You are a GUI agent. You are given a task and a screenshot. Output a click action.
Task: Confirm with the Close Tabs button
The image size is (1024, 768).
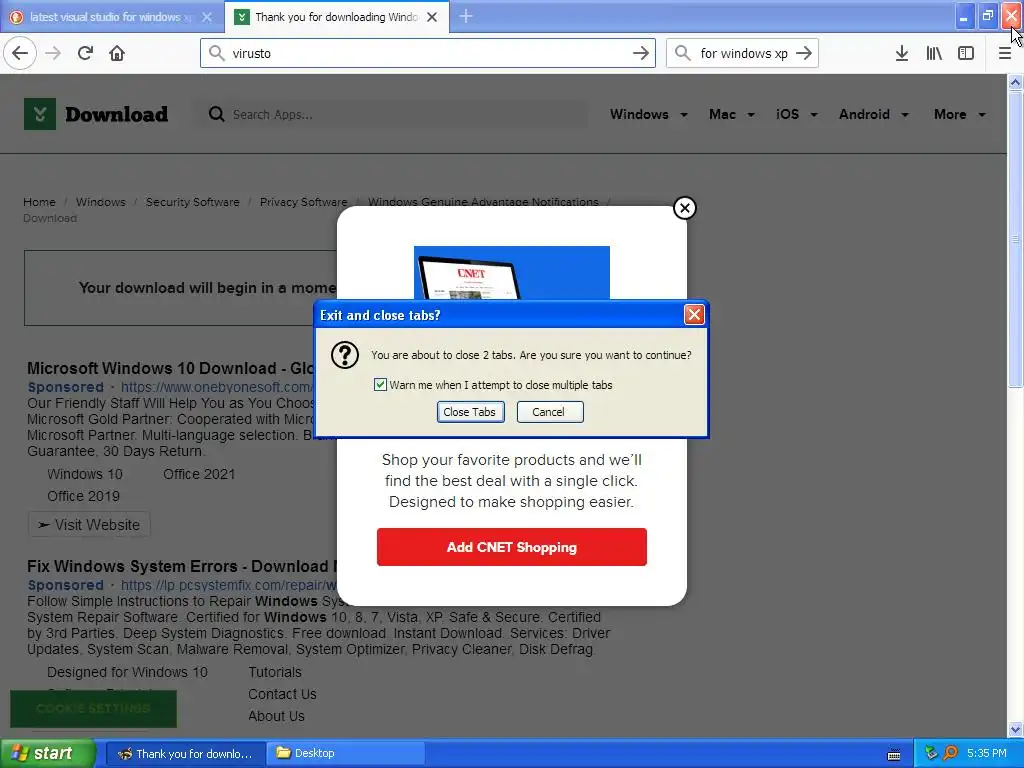(x=470, y=412)
